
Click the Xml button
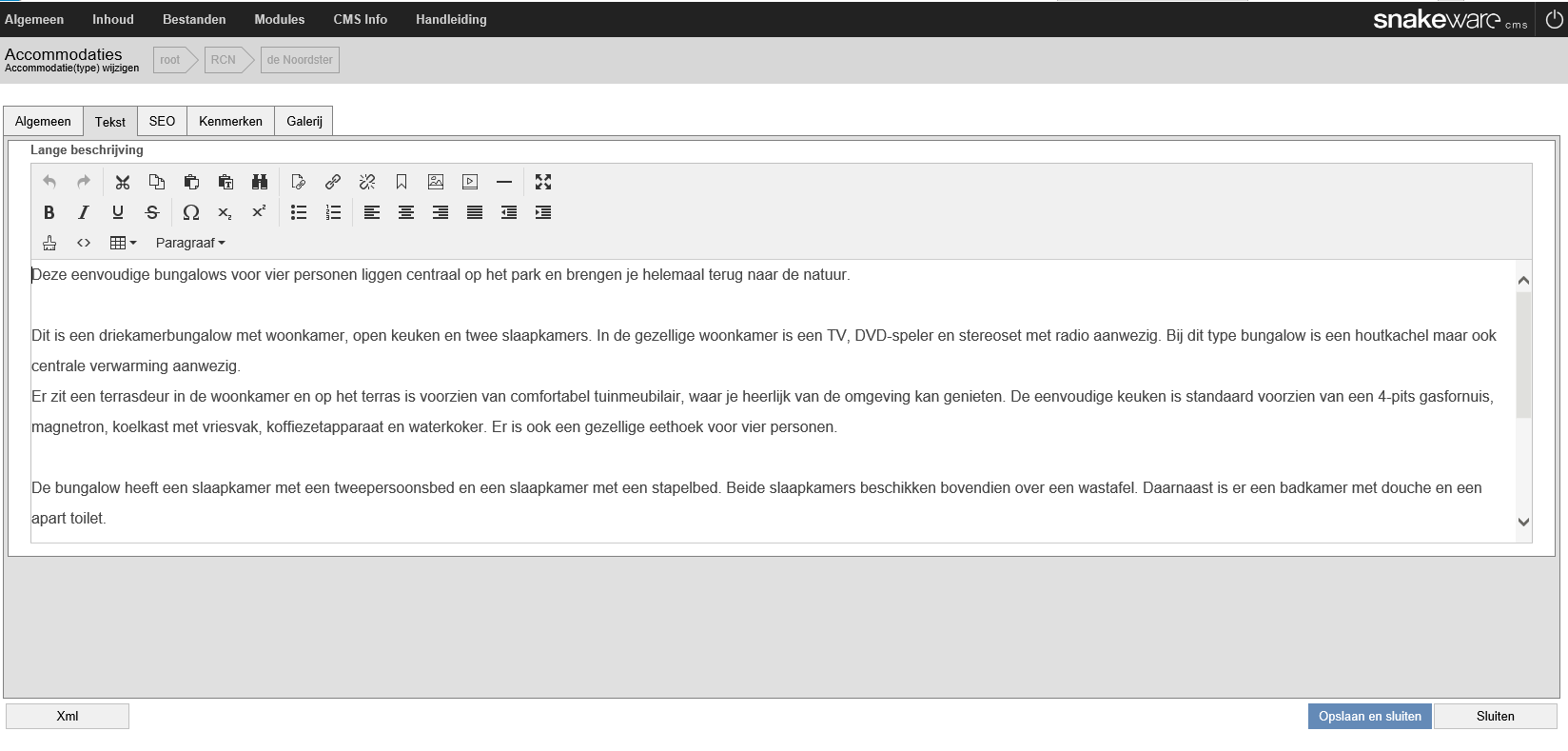pyautogui.click(x=68, y=716)
